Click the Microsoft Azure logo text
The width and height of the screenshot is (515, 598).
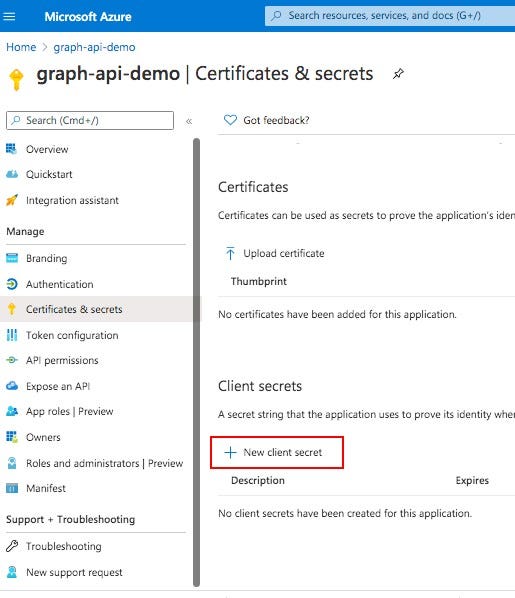[88, 17]
